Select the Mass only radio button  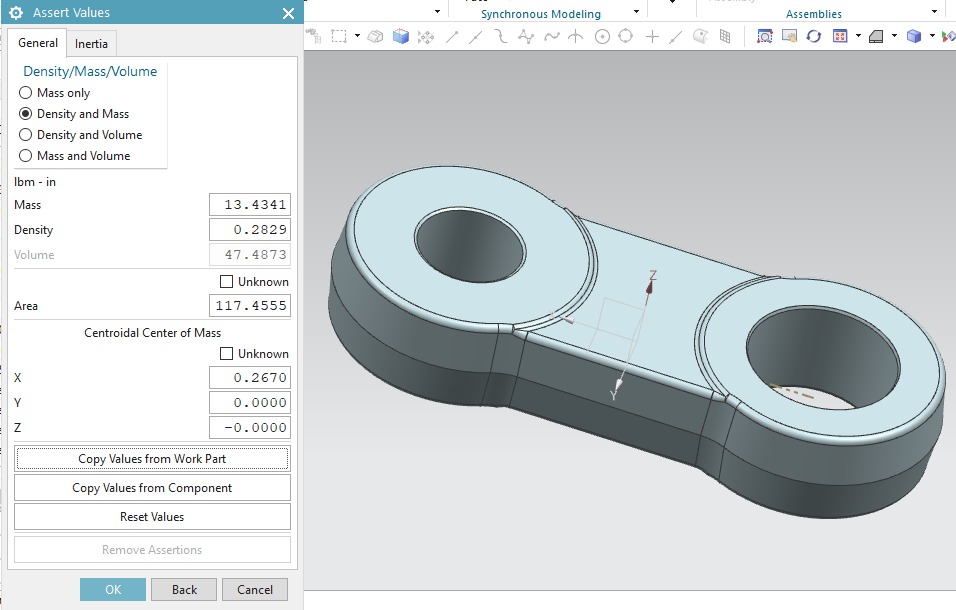26,93
